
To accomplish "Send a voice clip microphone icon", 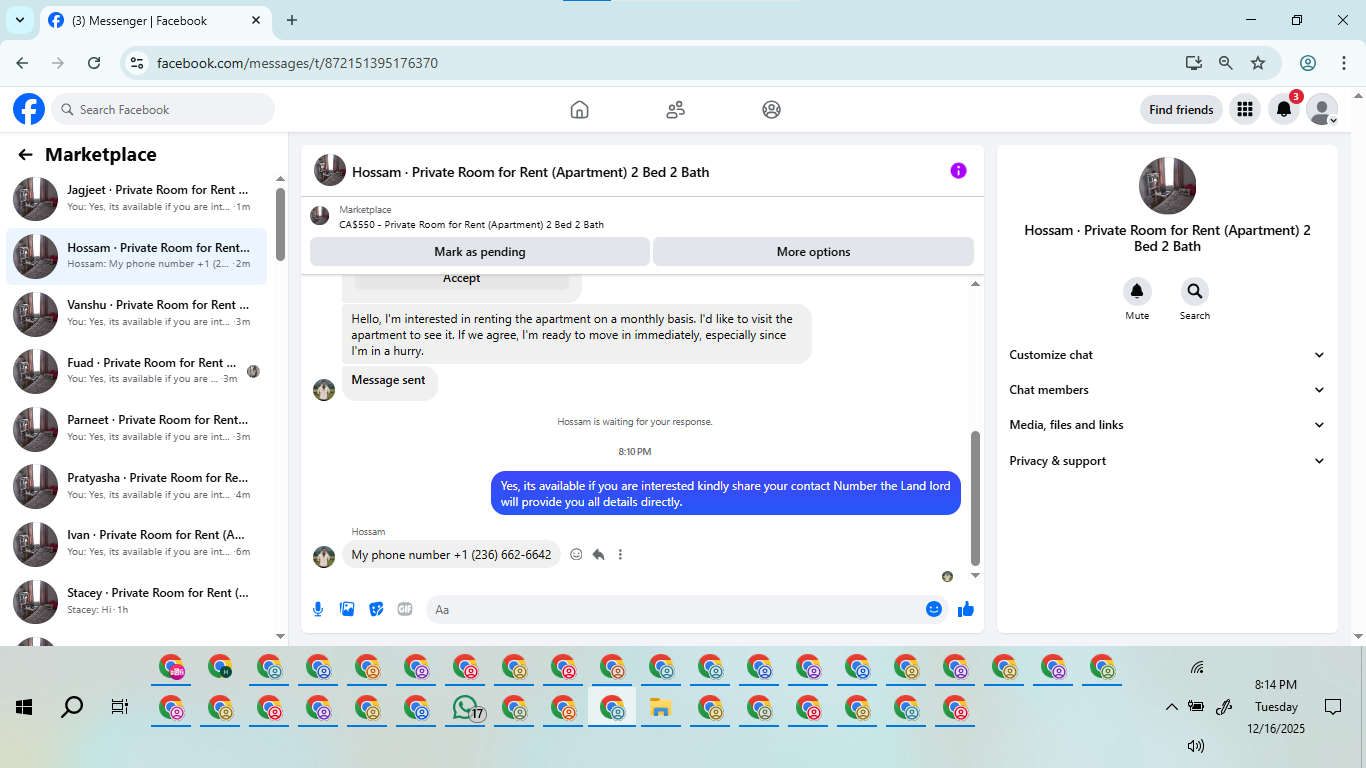I will click(x=318, y=609).
